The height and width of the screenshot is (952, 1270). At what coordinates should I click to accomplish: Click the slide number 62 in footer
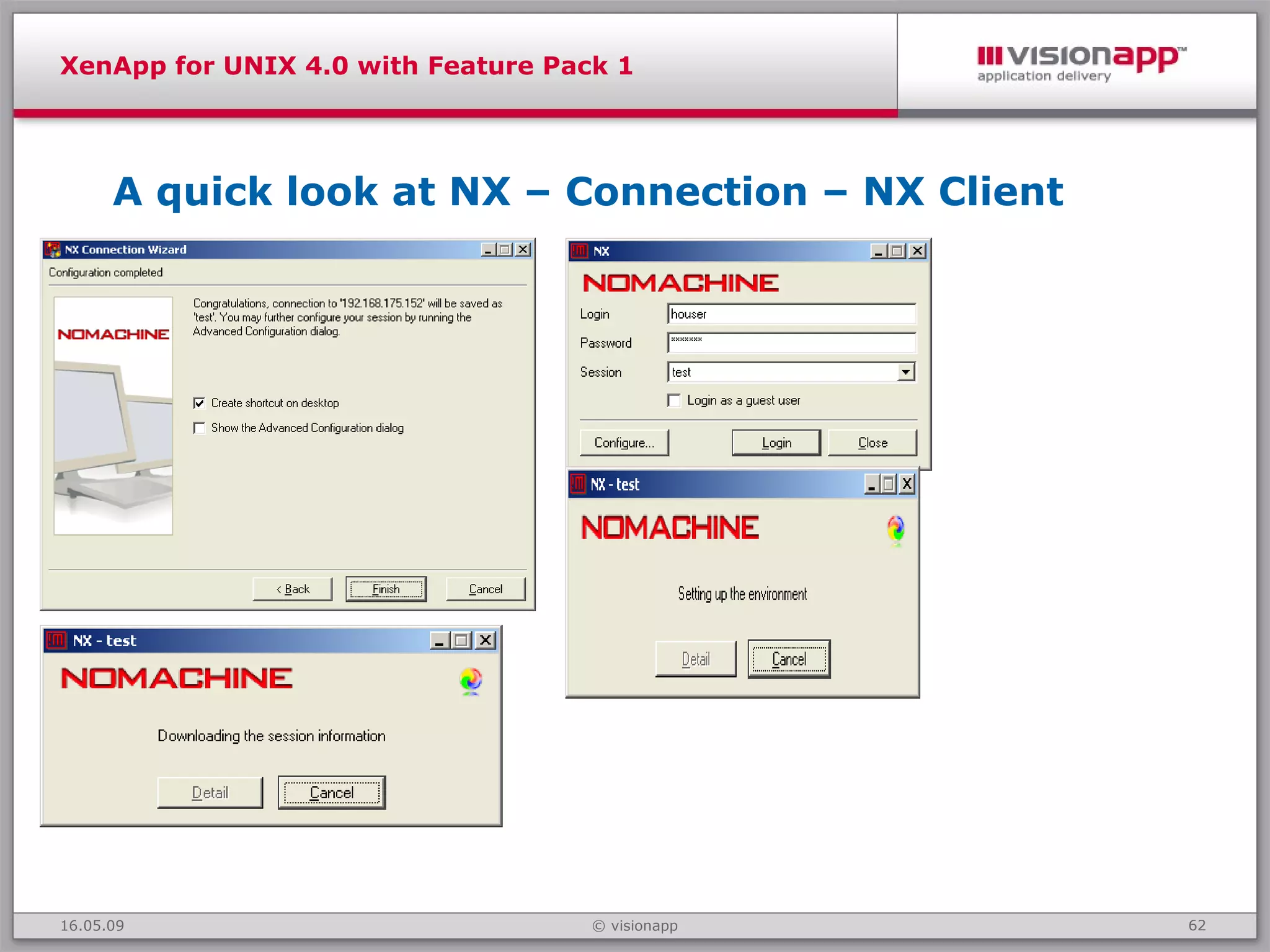1197,925
